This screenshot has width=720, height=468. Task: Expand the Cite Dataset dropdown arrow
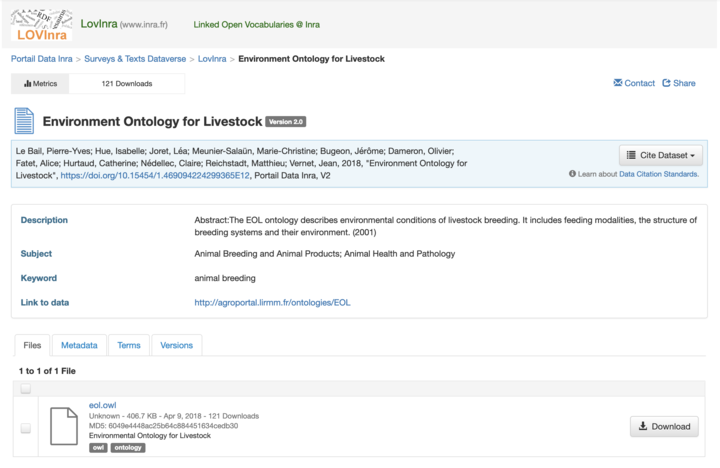[692, 156]
